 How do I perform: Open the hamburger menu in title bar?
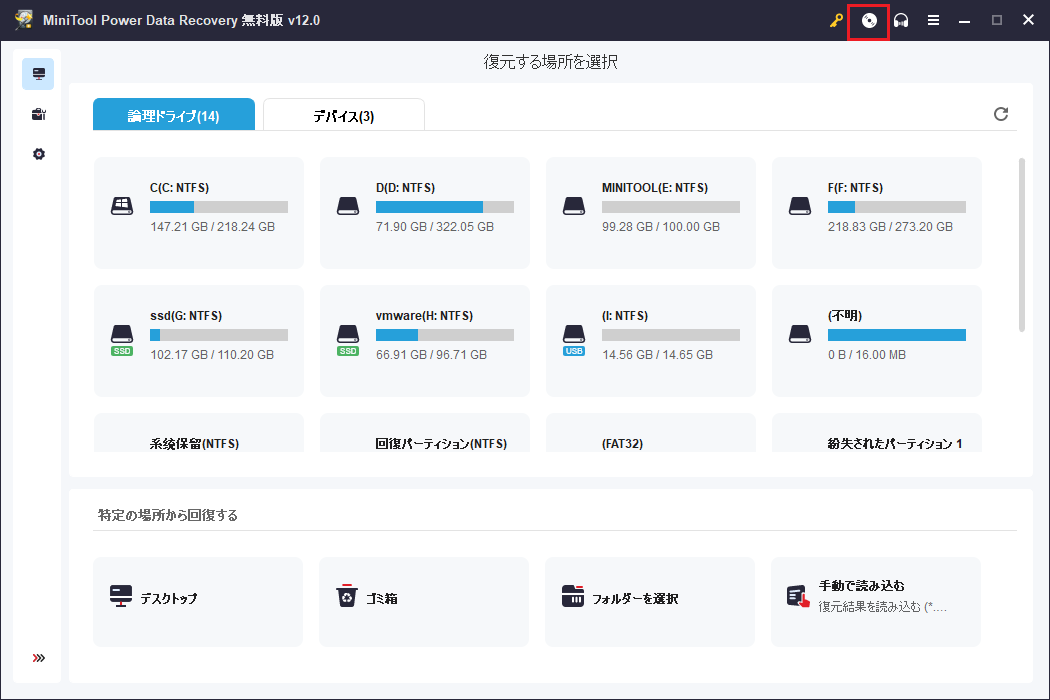[x=933, y=21]
